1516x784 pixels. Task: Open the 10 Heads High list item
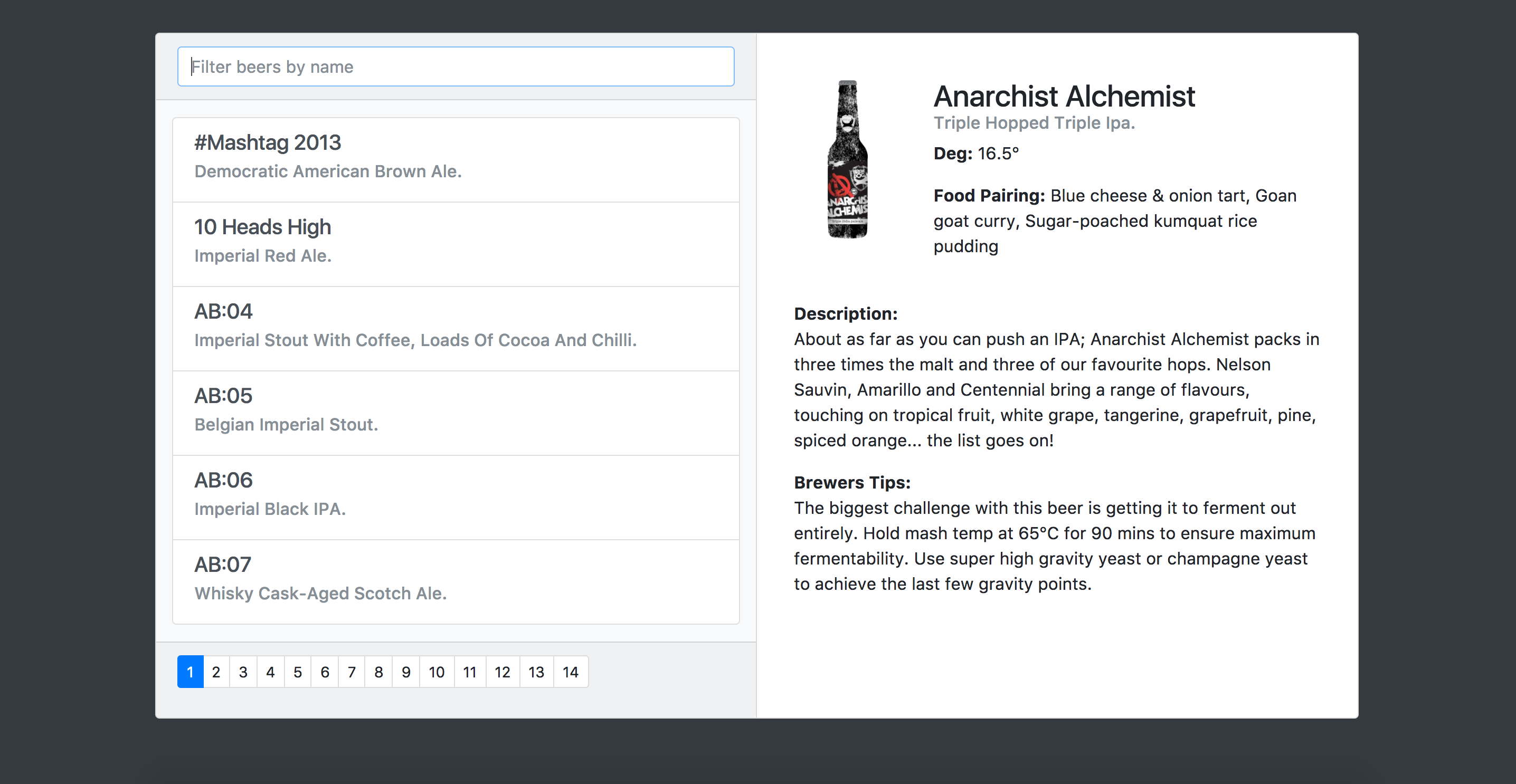(x=456, y=244)
